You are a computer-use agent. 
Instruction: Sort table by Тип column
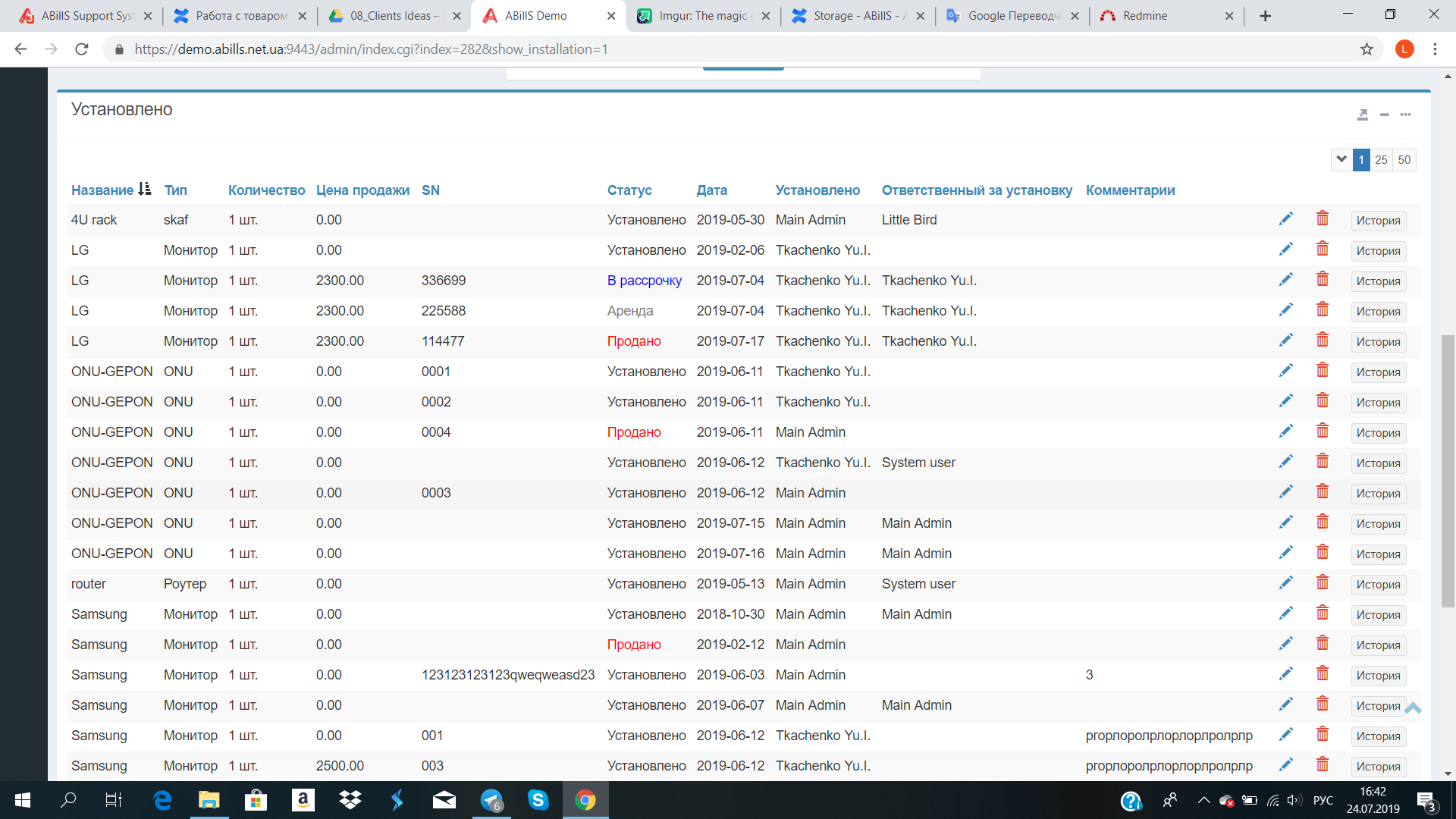[175, 190]
